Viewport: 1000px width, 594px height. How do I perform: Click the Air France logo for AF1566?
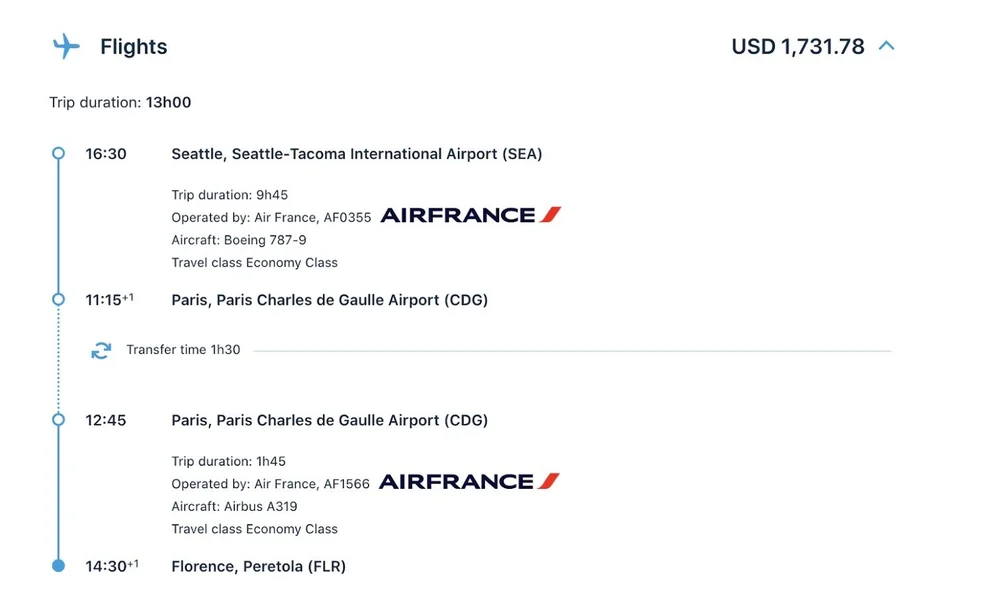click(469, 482)
